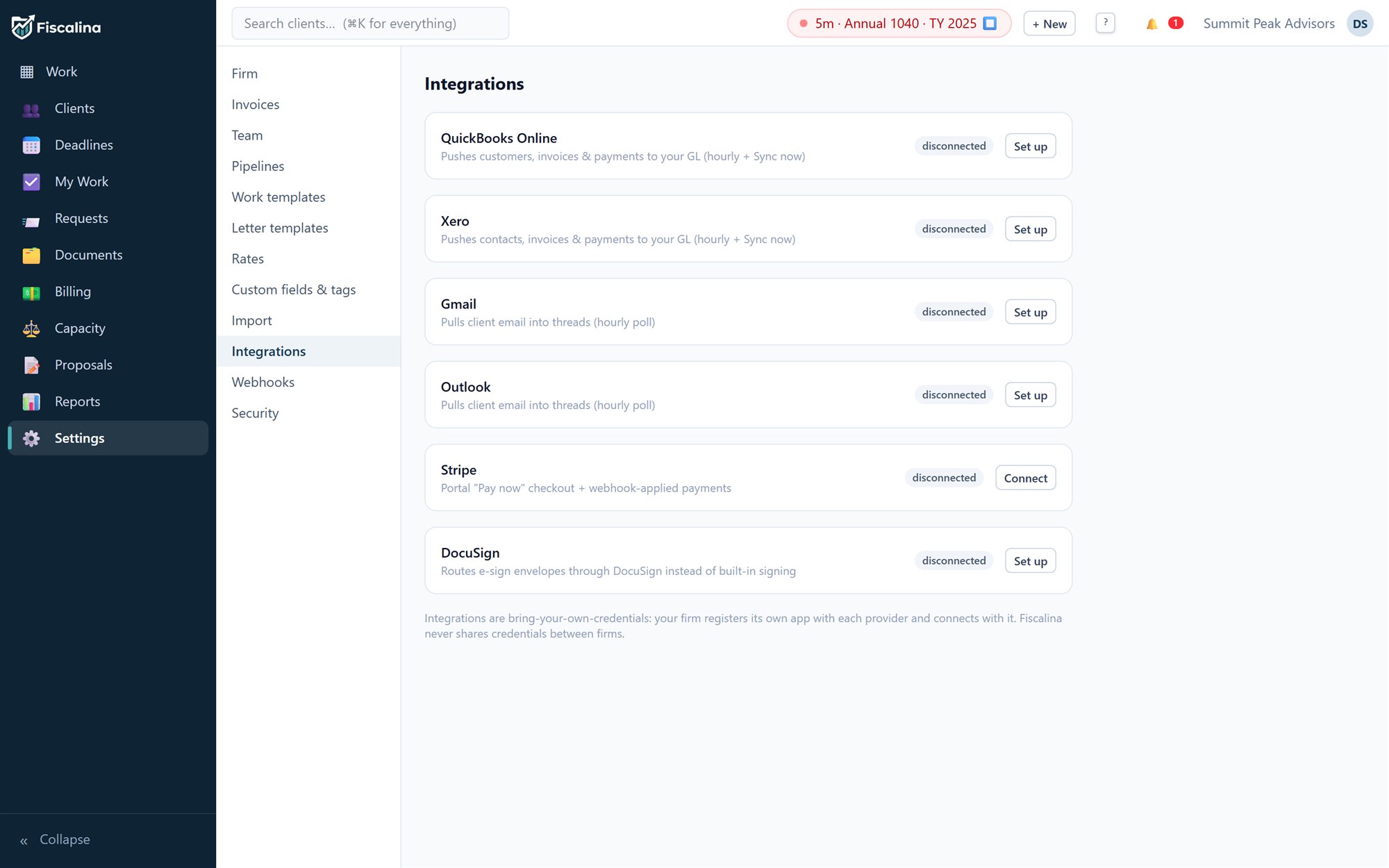This screenshot has height=868, width=1389.
Task: Open help with the question mark icon
Action: (x=1105, y=23)
